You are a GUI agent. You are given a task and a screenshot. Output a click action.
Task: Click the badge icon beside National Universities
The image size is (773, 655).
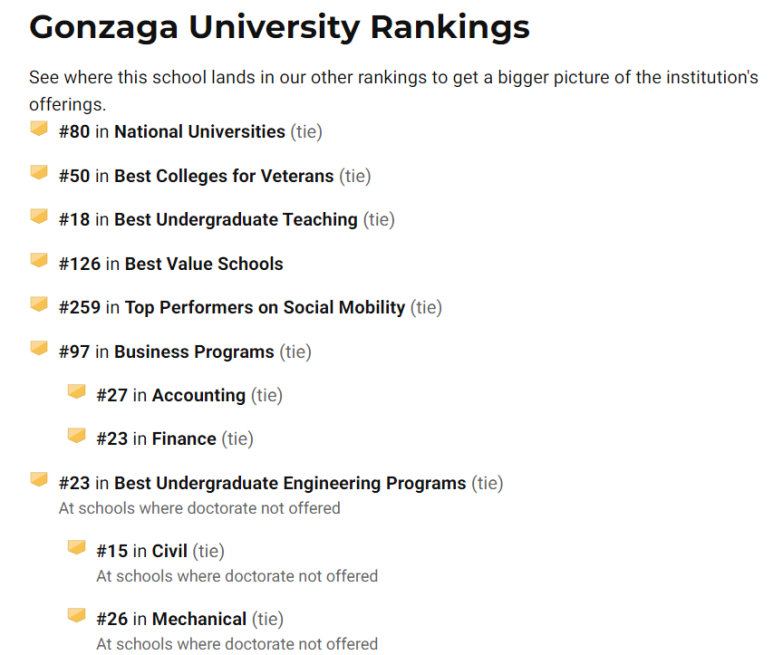(x=38, y=128)
